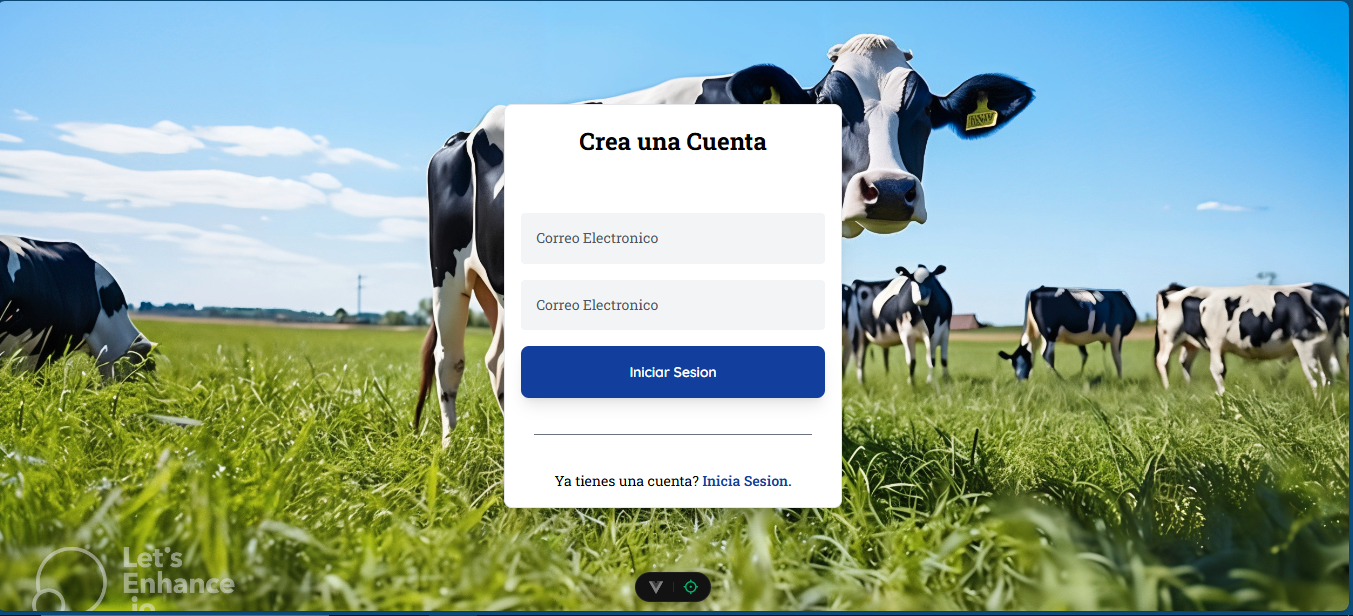Viewport: 1353px width, 616px height.
Task: Follow the Inicia Sesion link
Action: coord(745,481)
